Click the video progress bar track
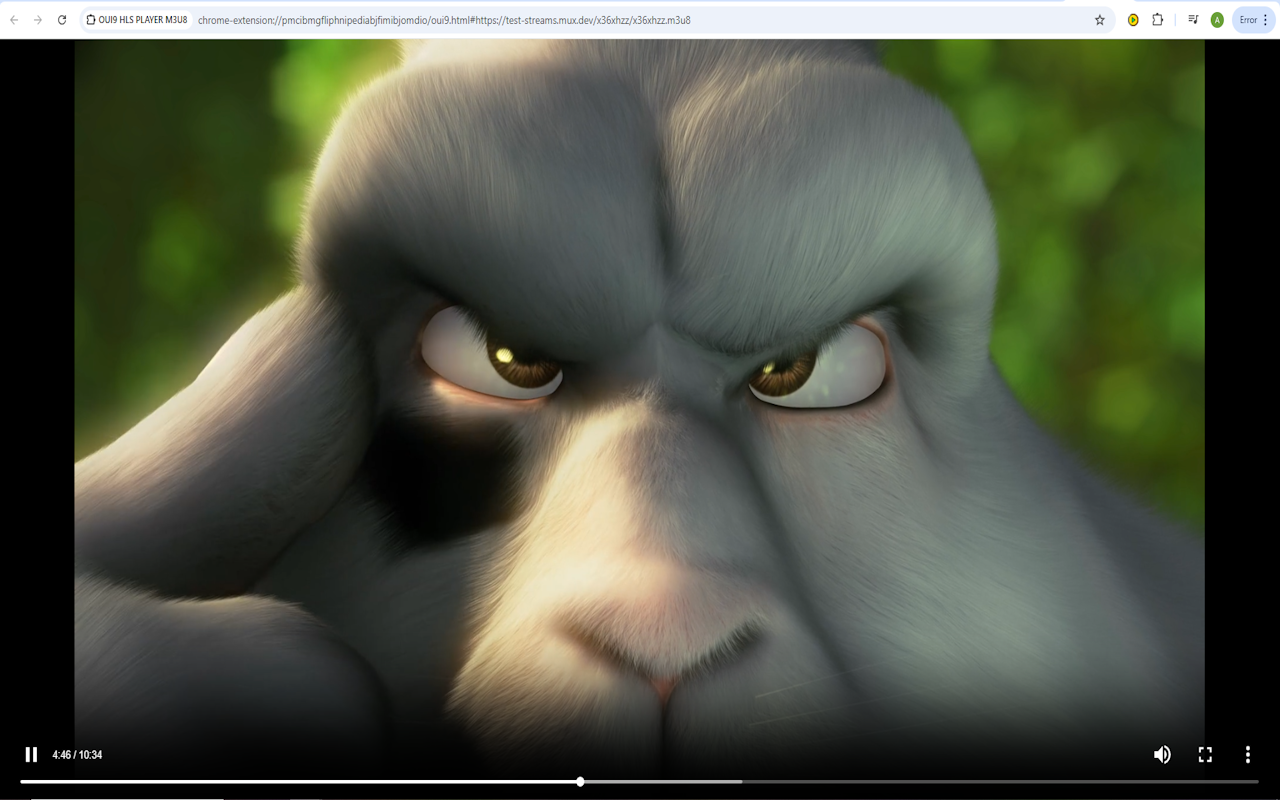Viewport: 1280px width, 800px height. coord(639,781)
